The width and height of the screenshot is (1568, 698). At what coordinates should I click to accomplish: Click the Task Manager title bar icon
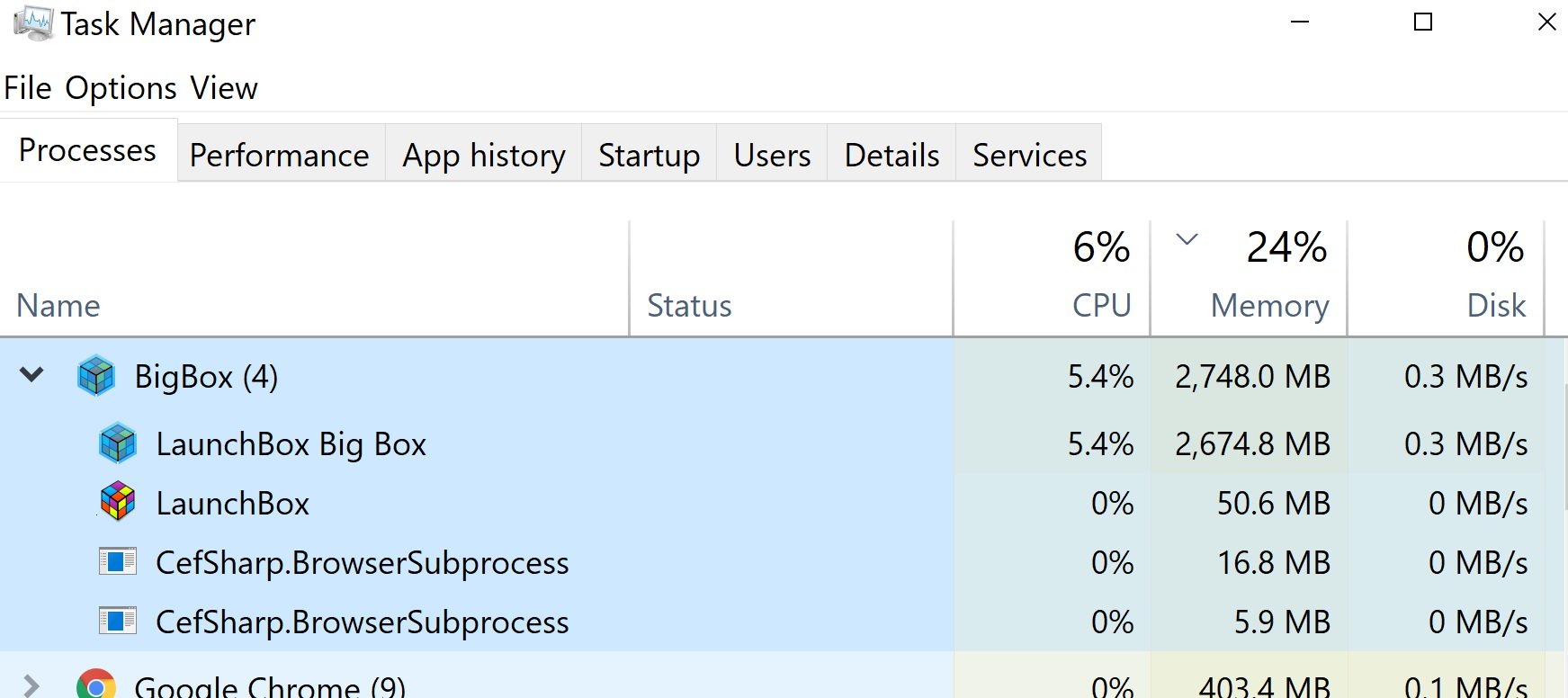click(x=33, y=23)
